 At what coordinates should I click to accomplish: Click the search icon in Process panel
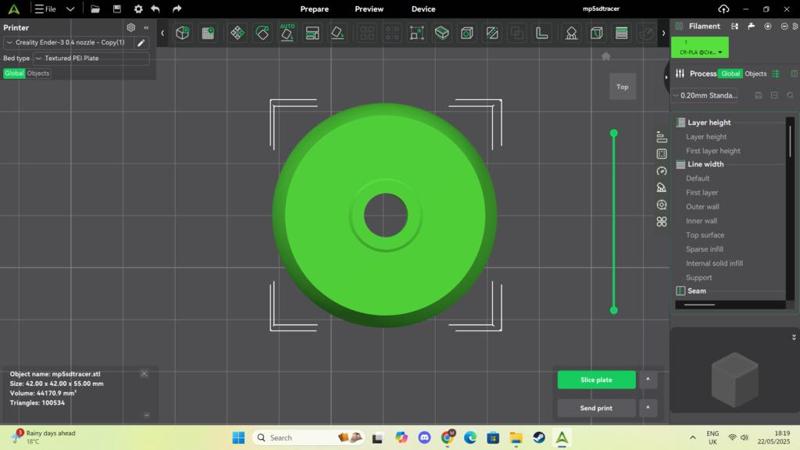(x=790, y=95)
